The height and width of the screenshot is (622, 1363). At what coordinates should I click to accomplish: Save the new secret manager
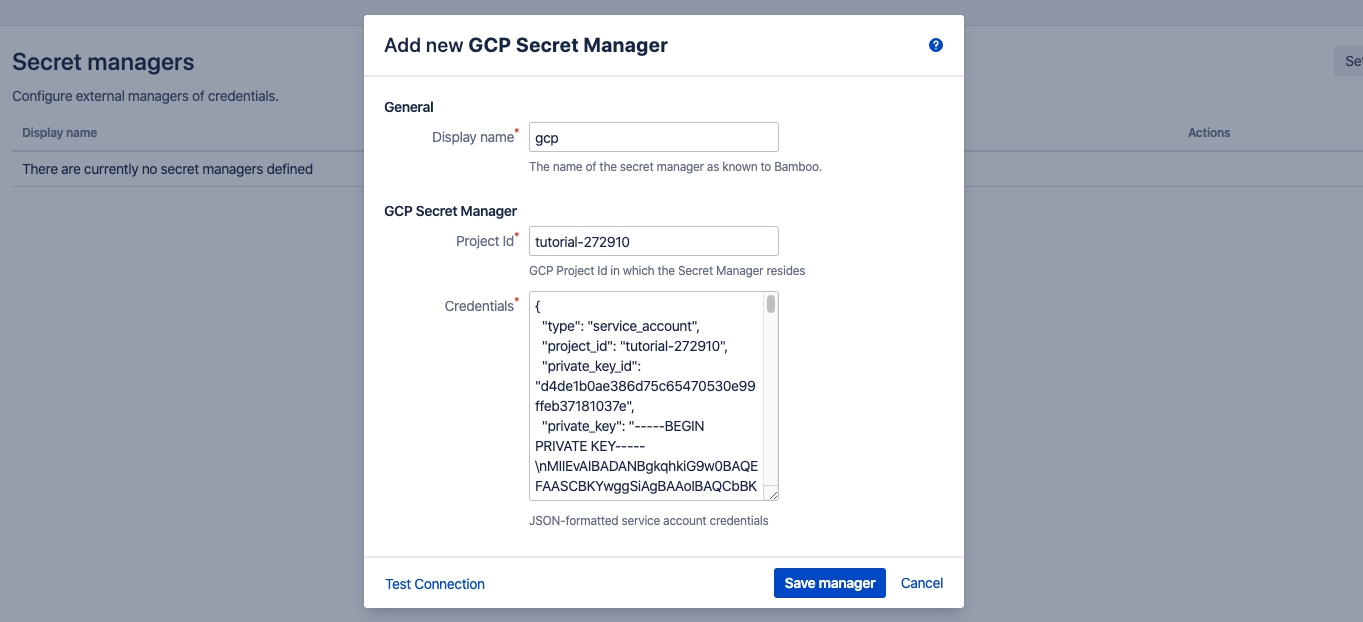[x=830, y=583]
